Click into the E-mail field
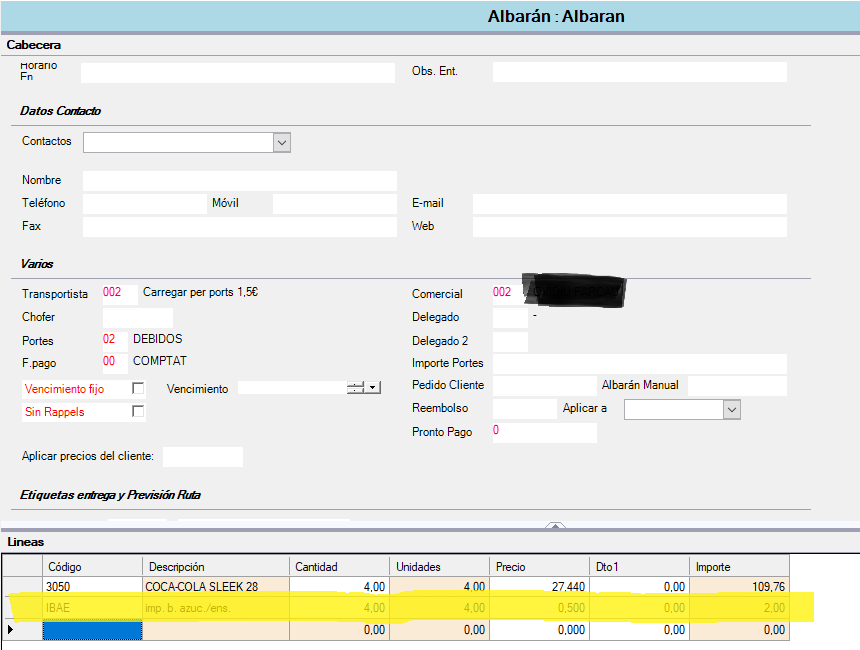The height and width of the screenshot is (650, 860). [x=630, y=204]
